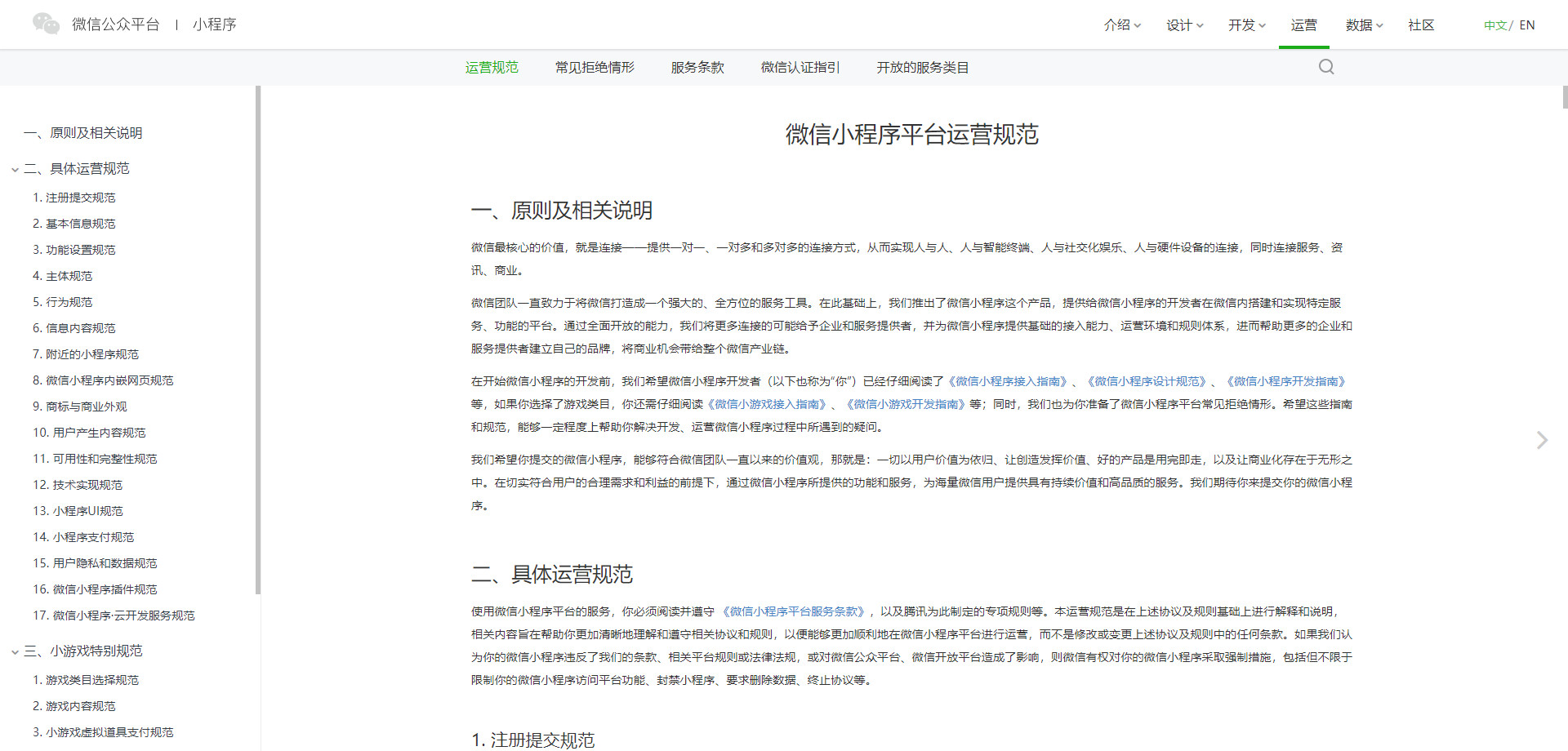Collapse the 二、具体运营规范 sidebar section
This screenshot has width=1568, height=751.
[15, 170]
